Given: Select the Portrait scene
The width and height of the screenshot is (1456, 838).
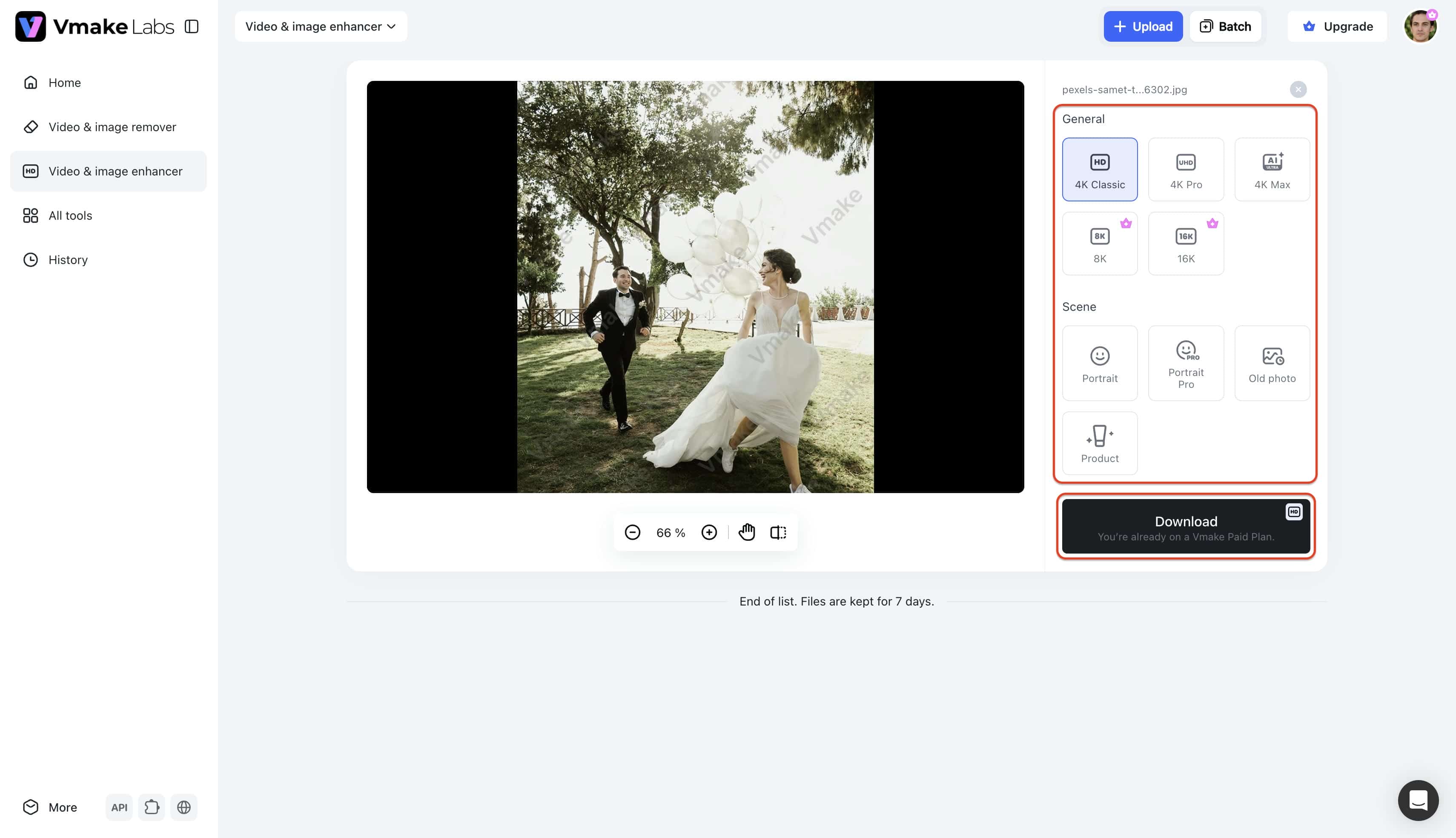Looking at the screenshot, I should (1099, 363).
